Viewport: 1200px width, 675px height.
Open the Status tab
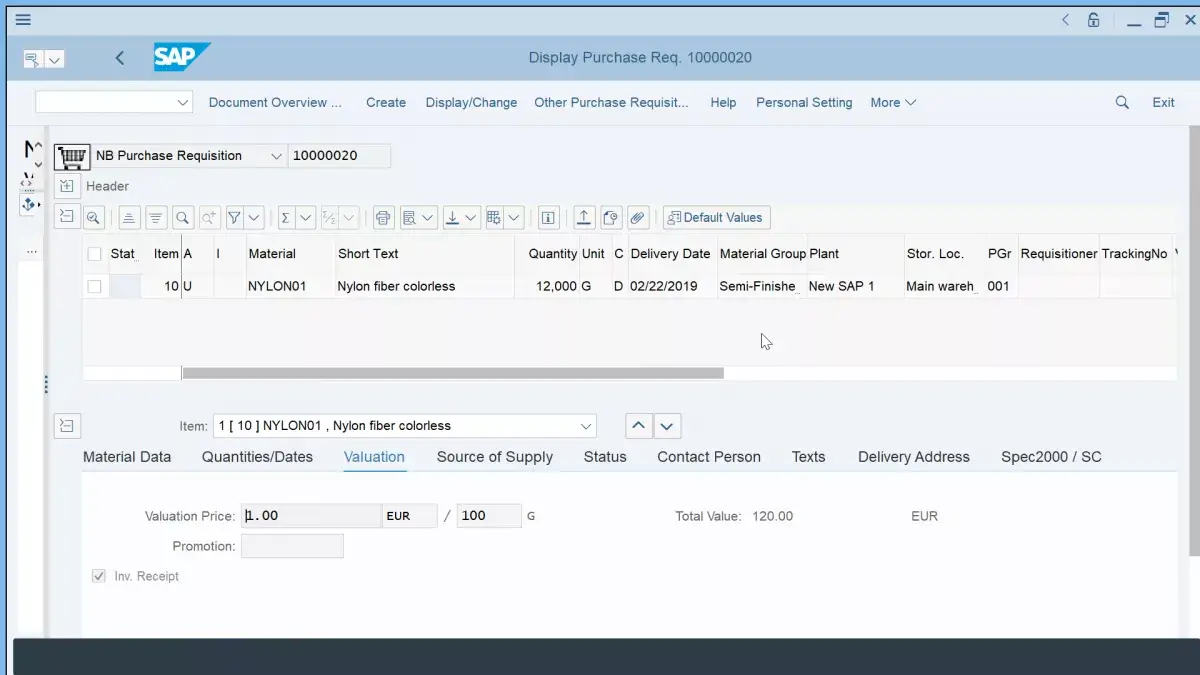pos(605,457)
